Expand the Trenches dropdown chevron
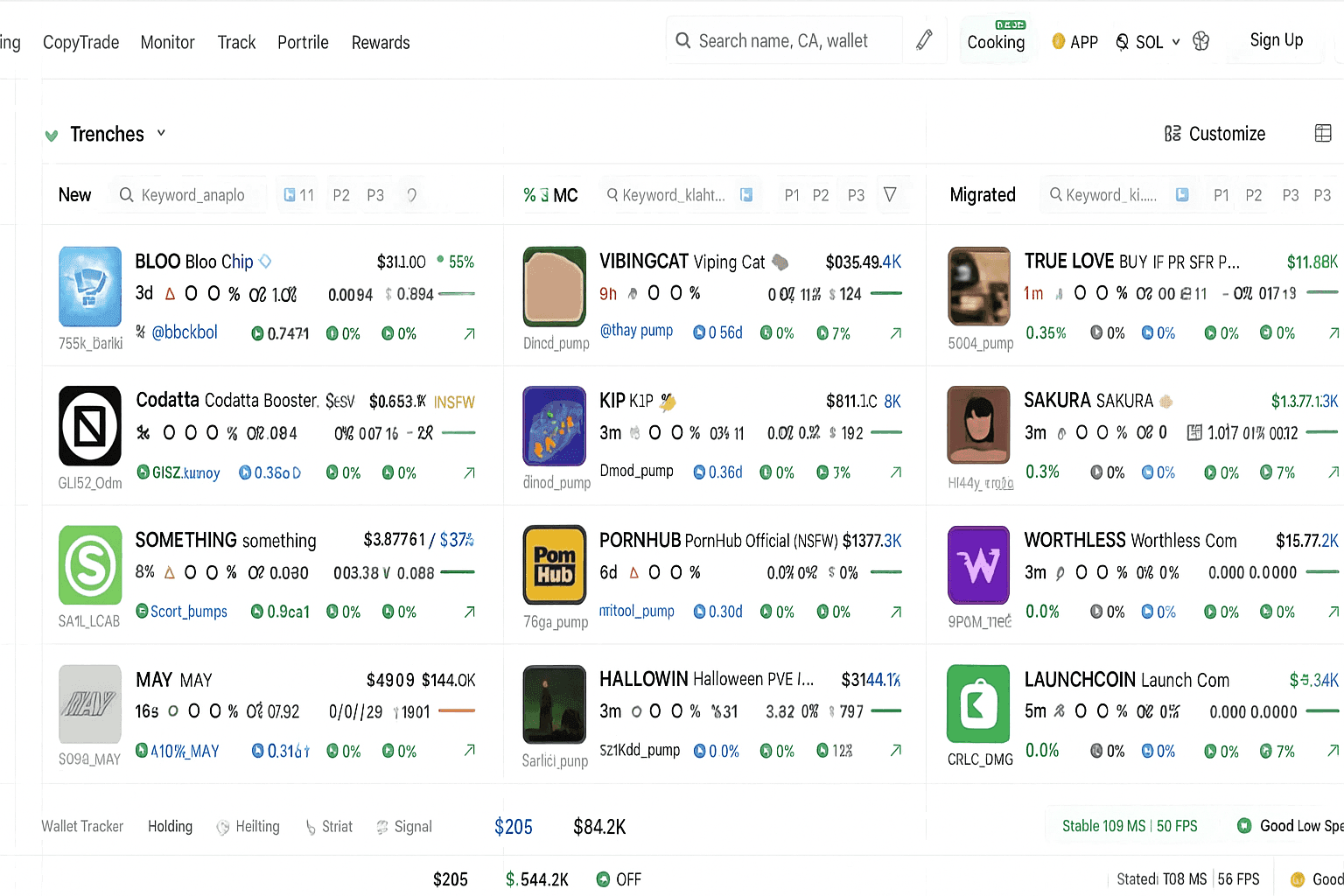1344x896 pixels. click(161, 133)
